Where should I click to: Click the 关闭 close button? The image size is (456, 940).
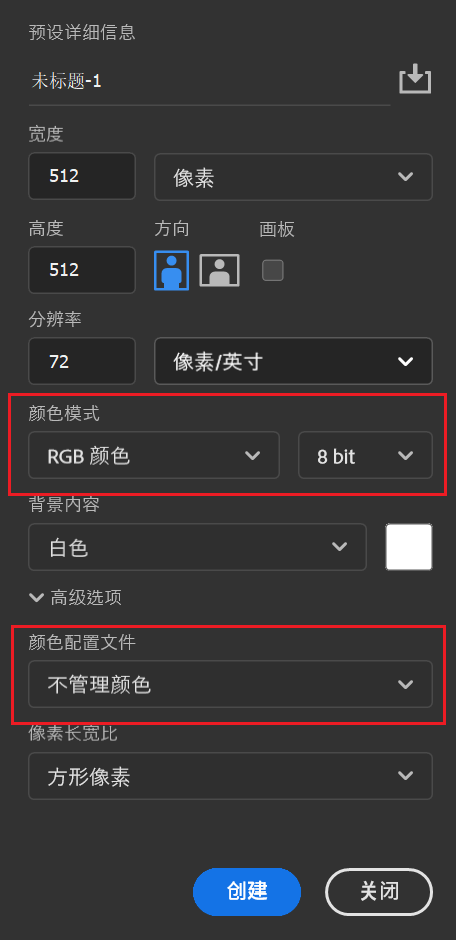click(379, 891)
